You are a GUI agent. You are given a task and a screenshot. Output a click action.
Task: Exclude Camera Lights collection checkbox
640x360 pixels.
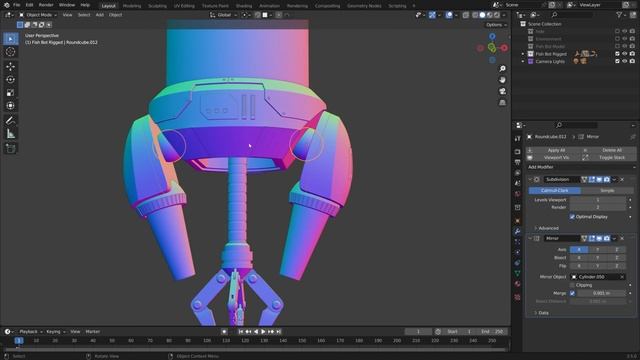tap(617, 61)
